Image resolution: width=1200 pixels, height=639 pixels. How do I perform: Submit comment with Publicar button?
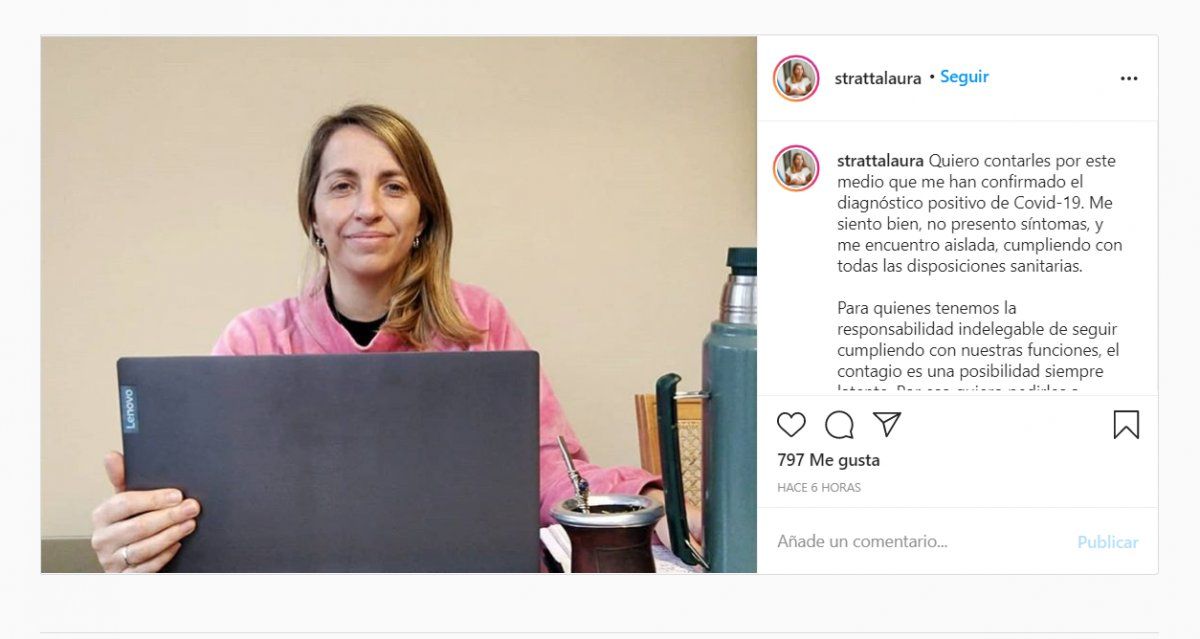click(1108, 542)
